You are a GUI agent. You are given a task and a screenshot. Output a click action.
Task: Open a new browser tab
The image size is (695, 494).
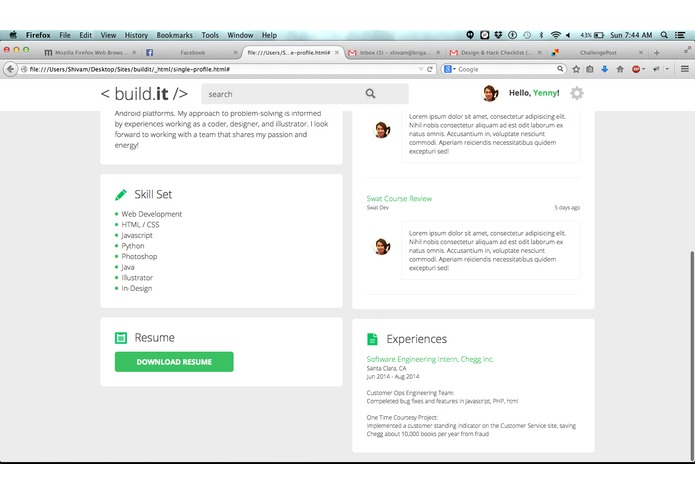(656, 53)
